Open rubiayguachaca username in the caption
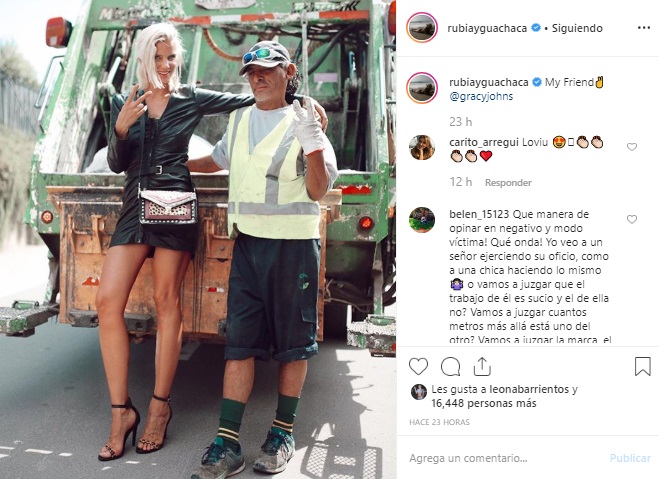659x479 pixels. click(x=489, y=82)
